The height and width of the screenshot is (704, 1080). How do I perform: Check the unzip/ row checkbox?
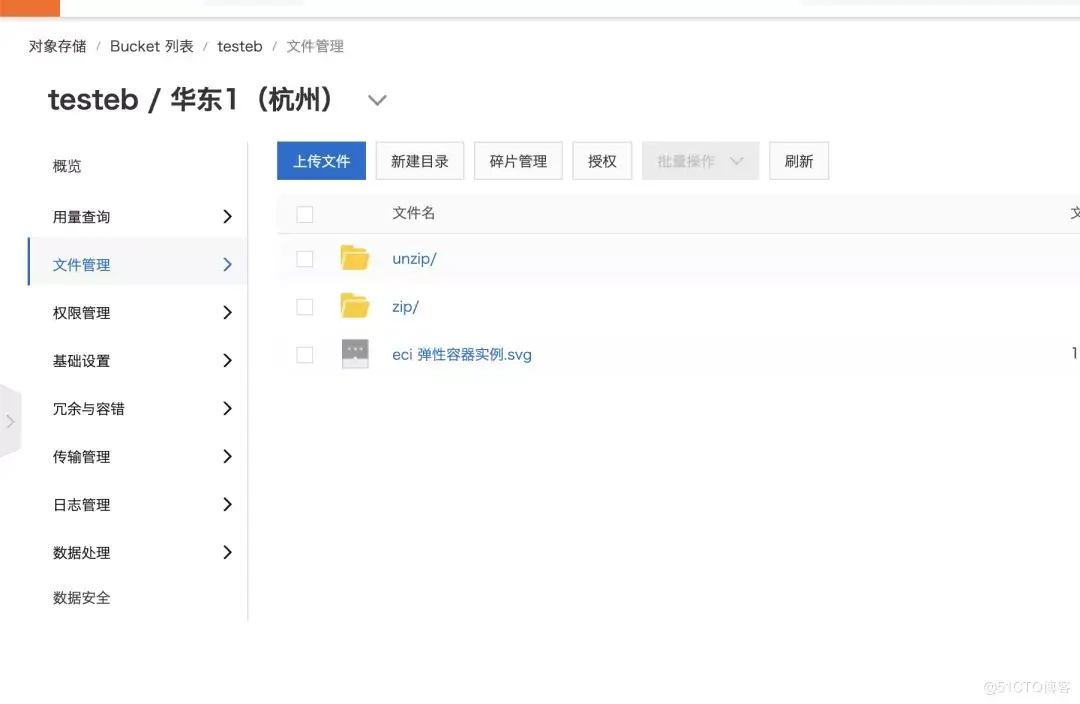click(x=304, y=258)
